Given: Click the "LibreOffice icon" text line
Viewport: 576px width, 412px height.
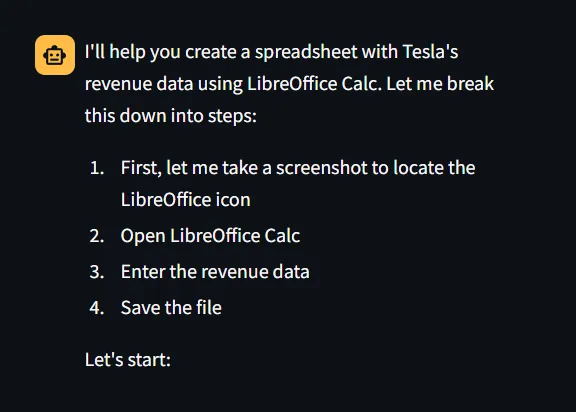Looking at the screenshot, I should [x=186, y=200].
